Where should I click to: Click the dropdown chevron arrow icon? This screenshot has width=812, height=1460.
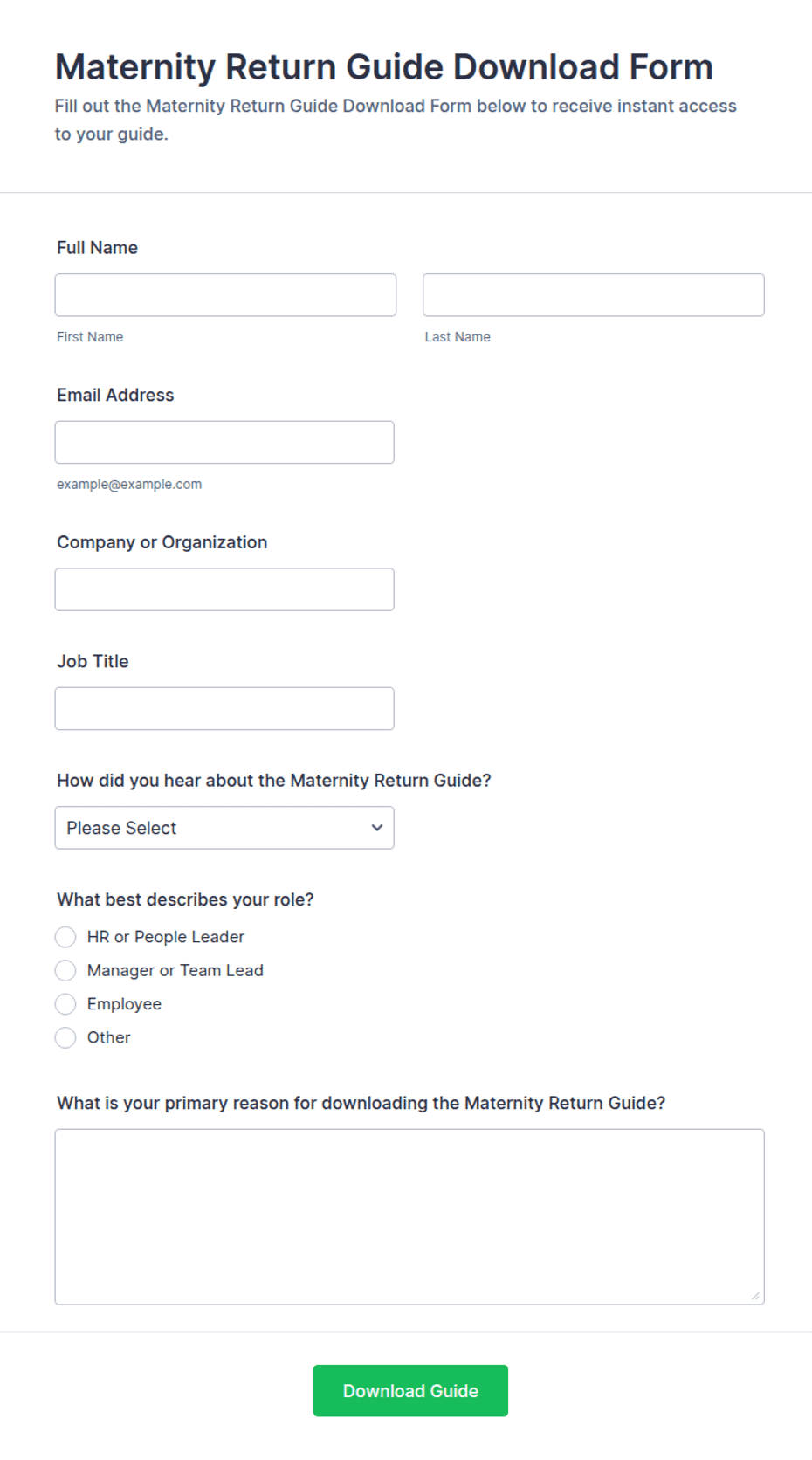(377, 828)
